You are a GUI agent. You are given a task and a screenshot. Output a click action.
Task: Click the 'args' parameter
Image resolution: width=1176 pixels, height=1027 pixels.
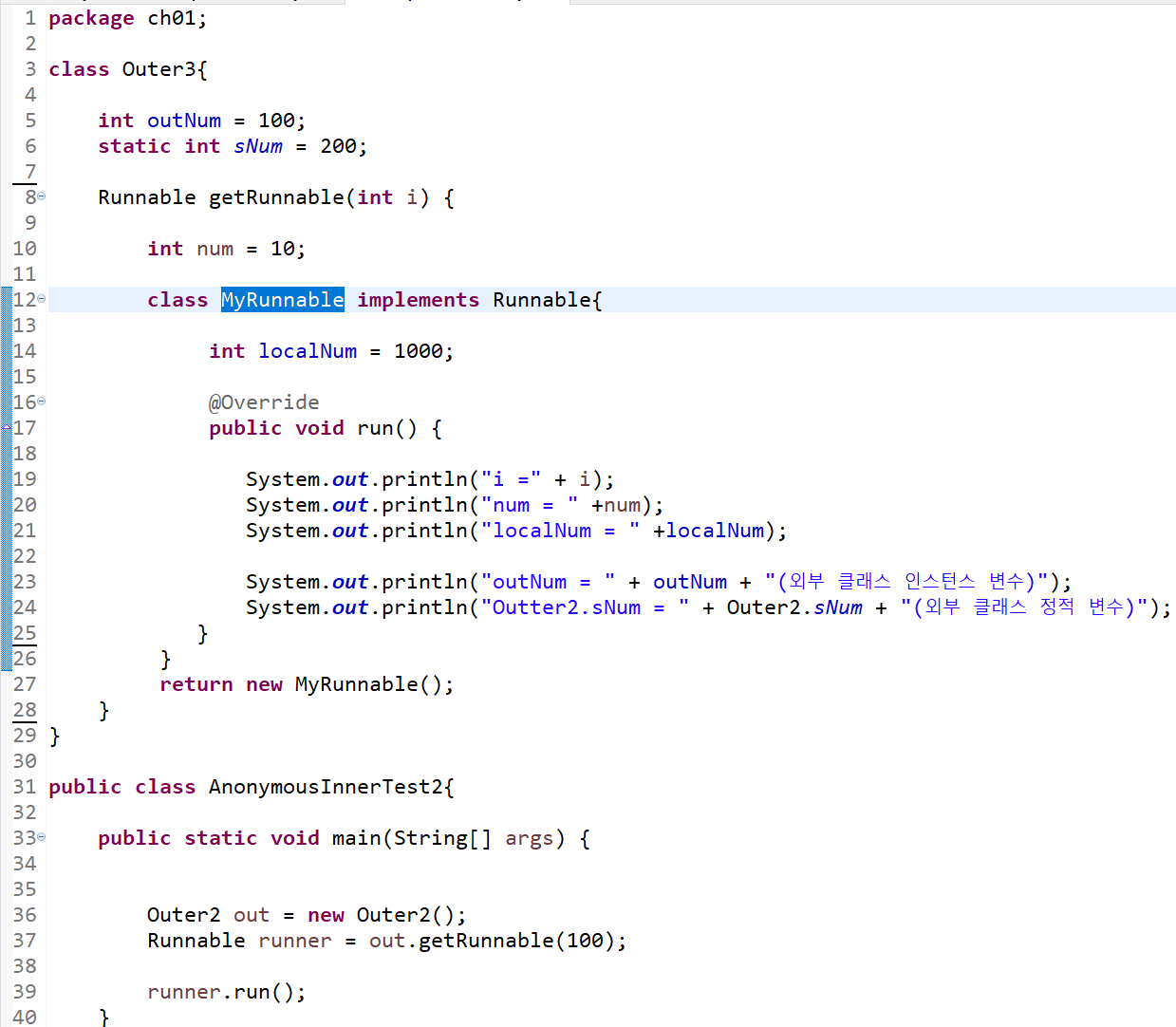[530, 839]
